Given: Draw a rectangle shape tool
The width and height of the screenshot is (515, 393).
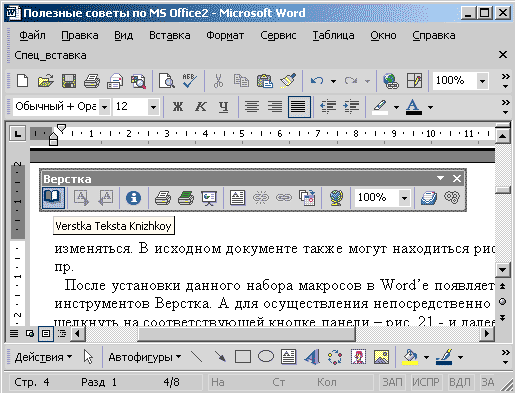Looking at the screenshot, I should pos(243,357).
